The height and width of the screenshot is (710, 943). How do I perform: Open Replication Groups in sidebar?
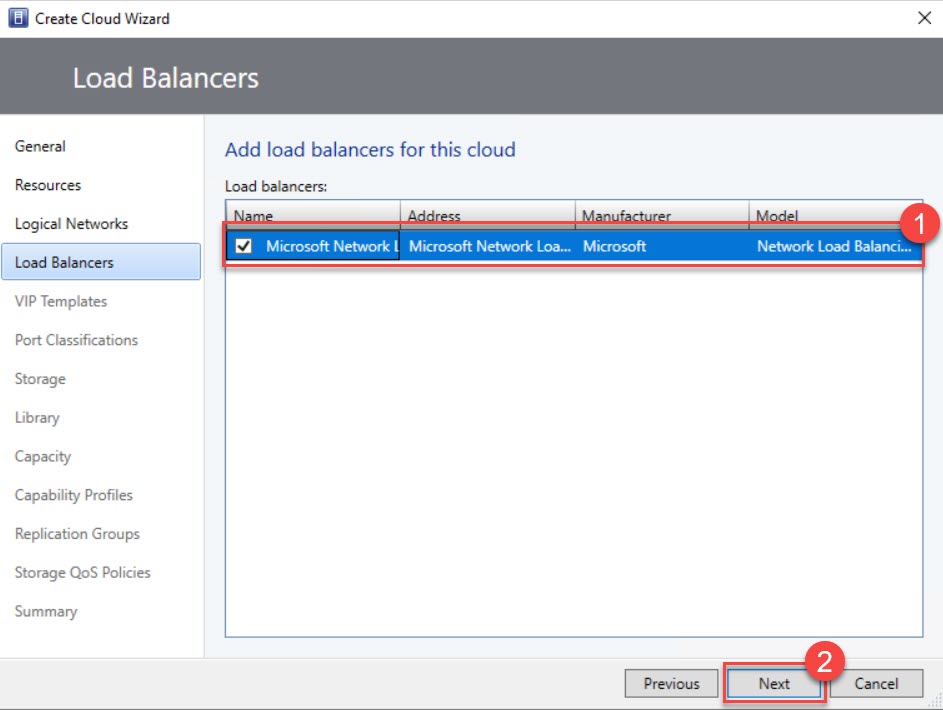(x=77, y=534)
